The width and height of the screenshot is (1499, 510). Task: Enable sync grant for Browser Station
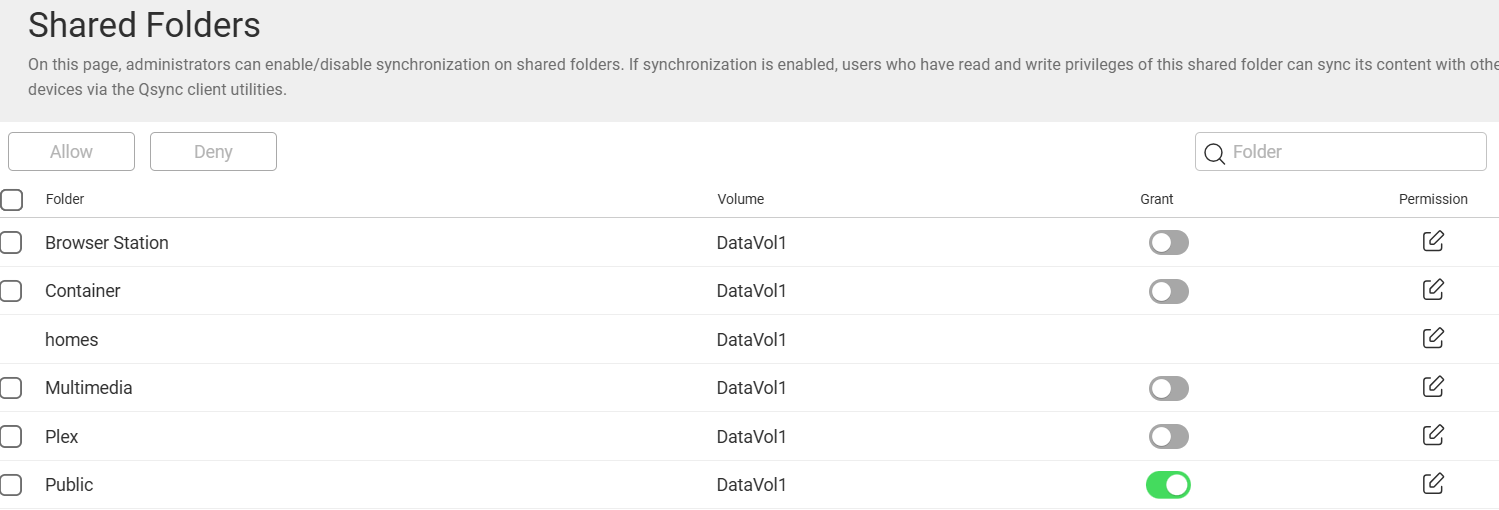[1168, 243]
